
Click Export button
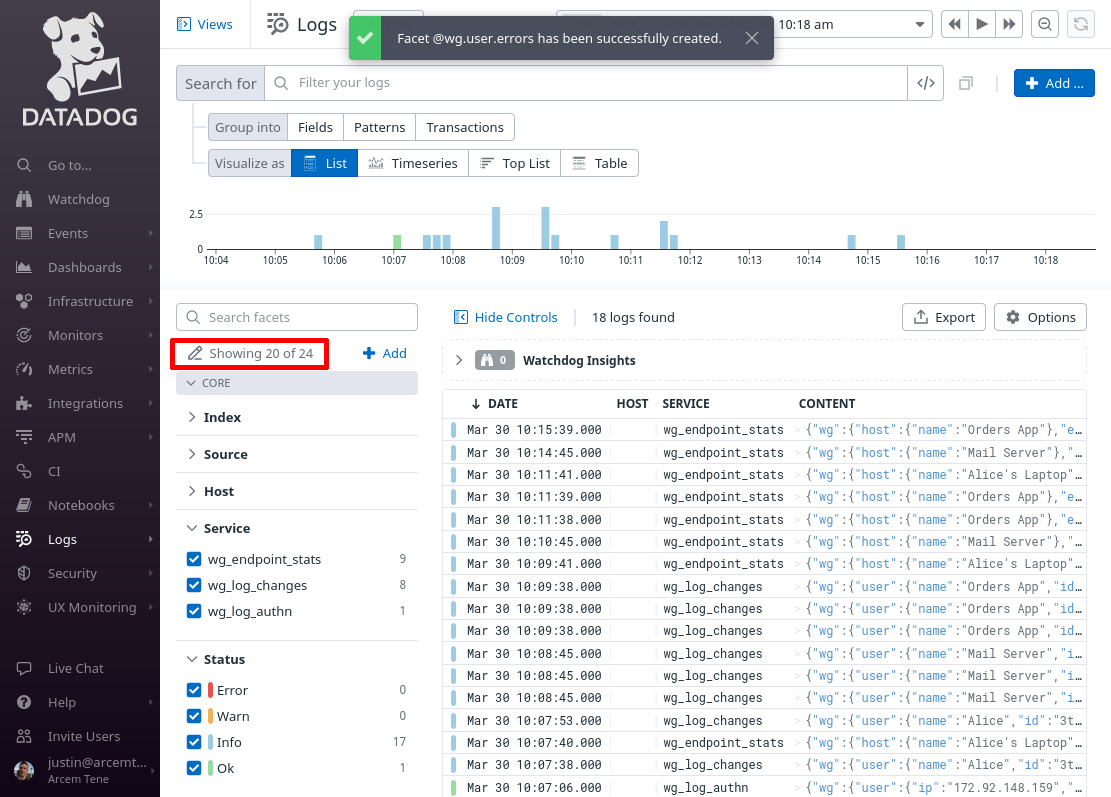(x=944, y=317)
